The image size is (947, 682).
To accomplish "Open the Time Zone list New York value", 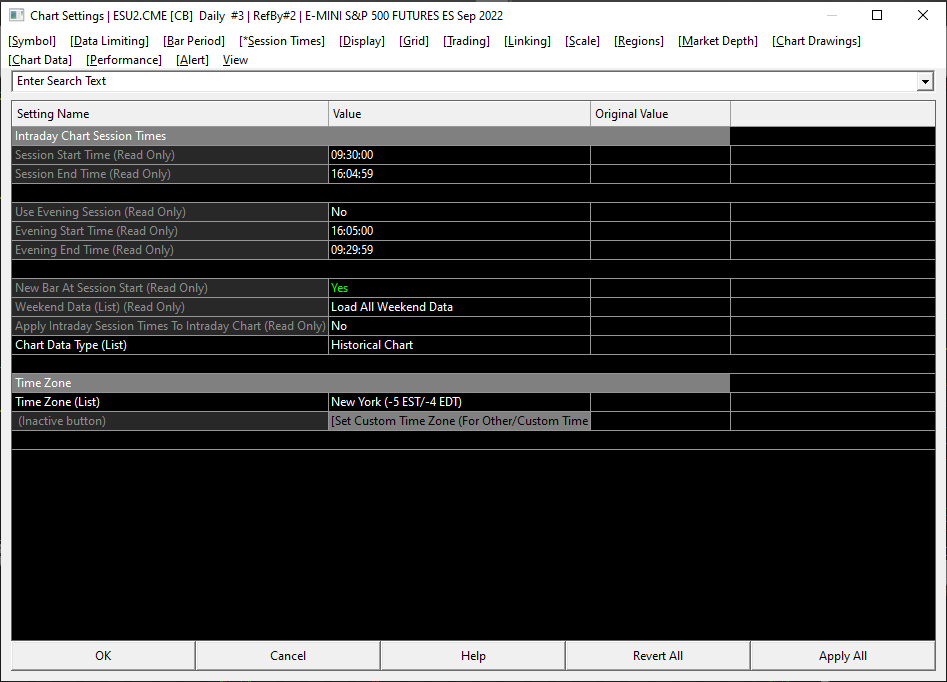I will pyautogui.click(x=459, y=402).
